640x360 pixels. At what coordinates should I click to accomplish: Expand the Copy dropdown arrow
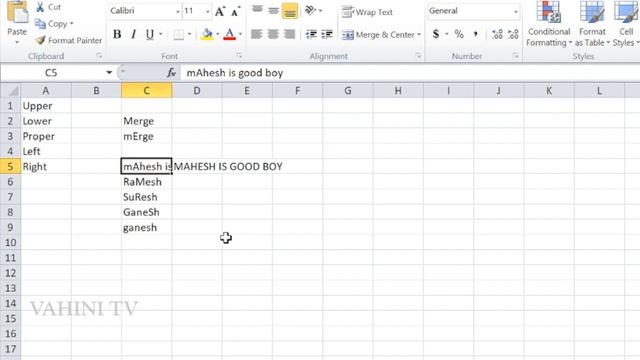tap(72, 24)
